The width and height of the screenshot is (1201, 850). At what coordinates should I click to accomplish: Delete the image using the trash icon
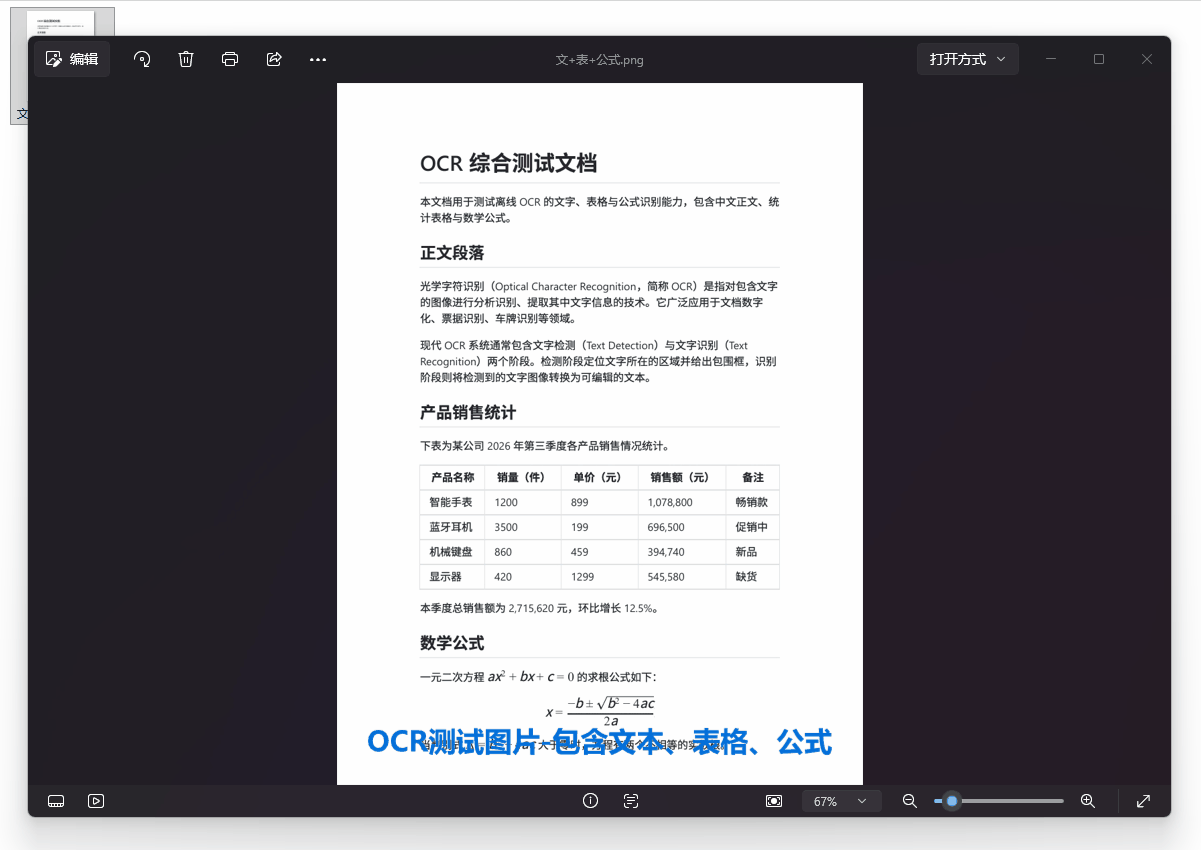pyautogui.click(x=186, y=59)
